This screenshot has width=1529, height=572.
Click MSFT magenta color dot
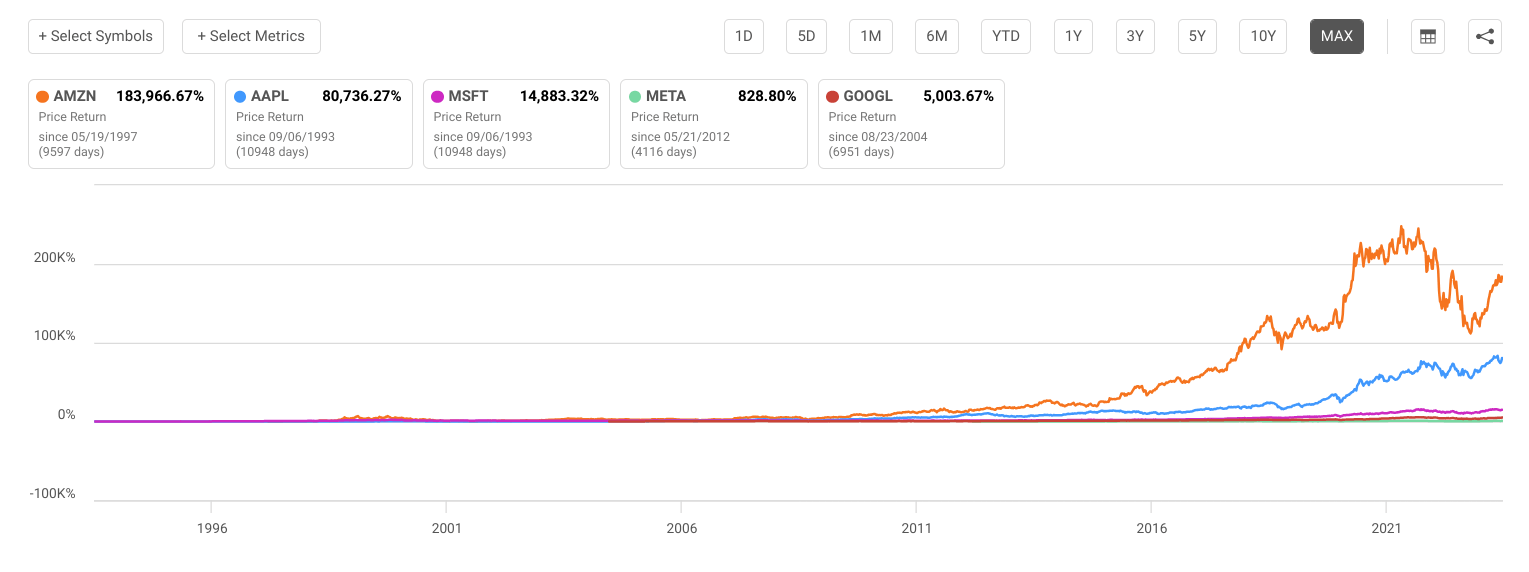click(438, 97)
